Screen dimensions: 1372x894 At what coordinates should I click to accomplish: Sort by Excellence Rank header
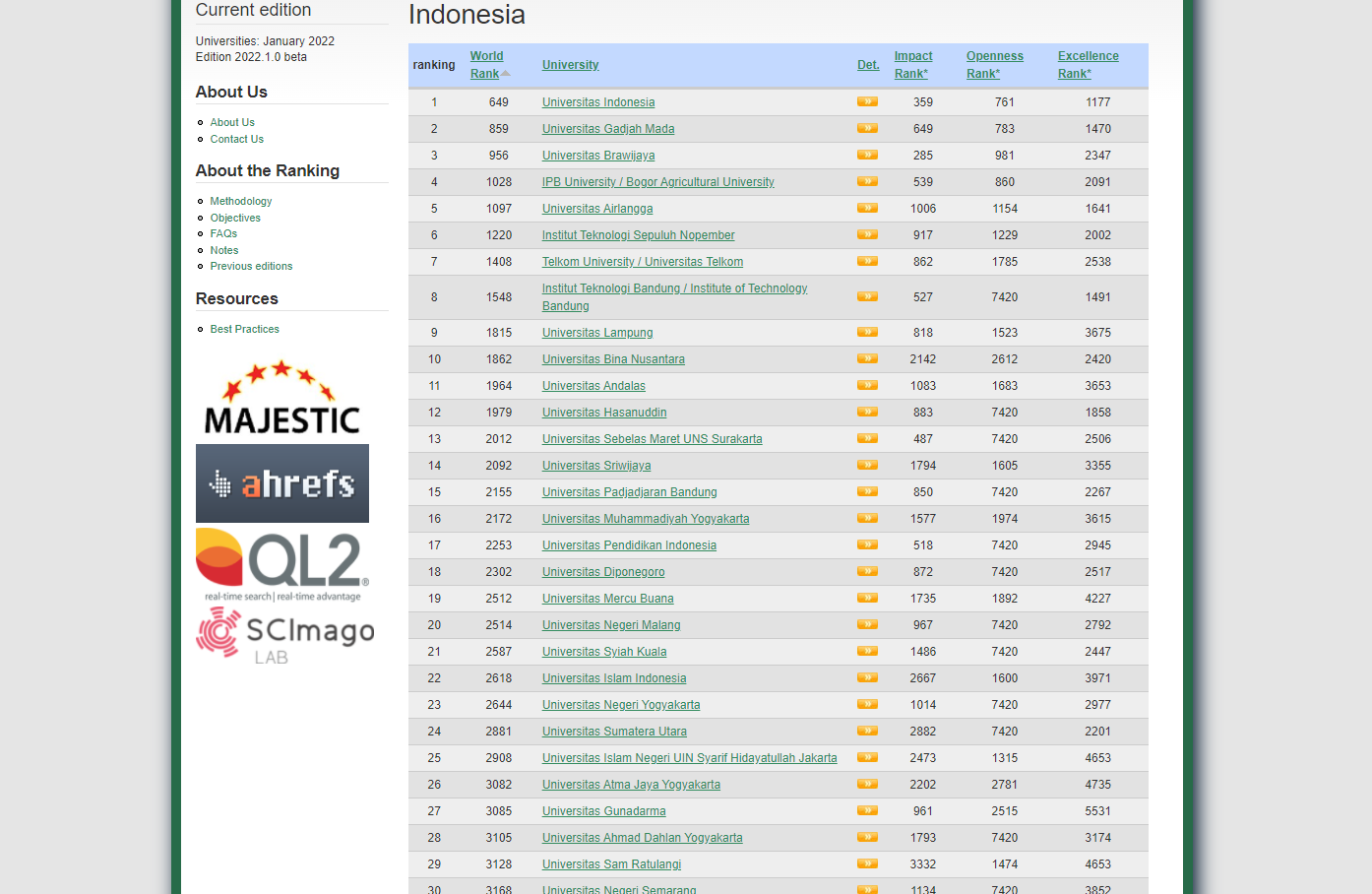[1088, 65]
